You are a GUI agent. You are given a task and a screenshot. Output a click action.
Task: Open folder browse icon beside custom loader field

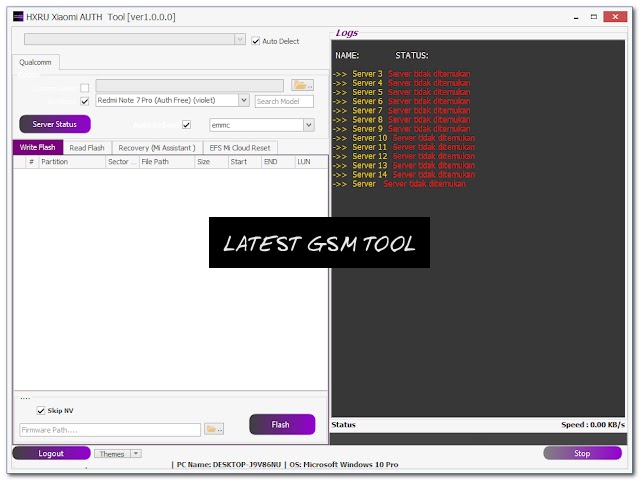coord(302,85)
